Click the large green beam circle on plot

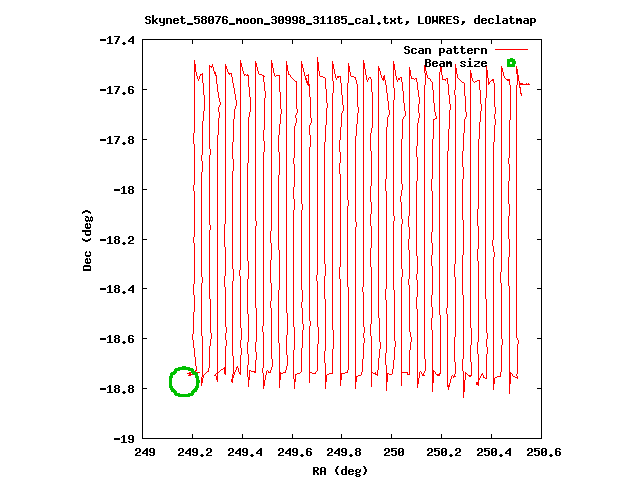(x=184, y=381)
